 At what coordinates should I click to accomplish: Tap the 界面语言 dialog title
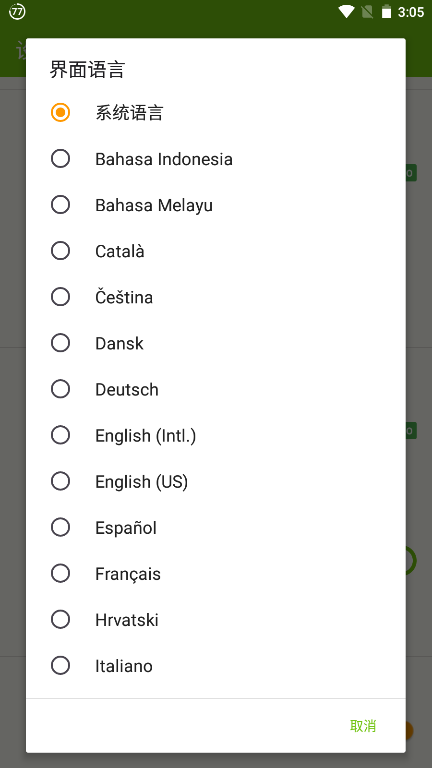[87, 69]
